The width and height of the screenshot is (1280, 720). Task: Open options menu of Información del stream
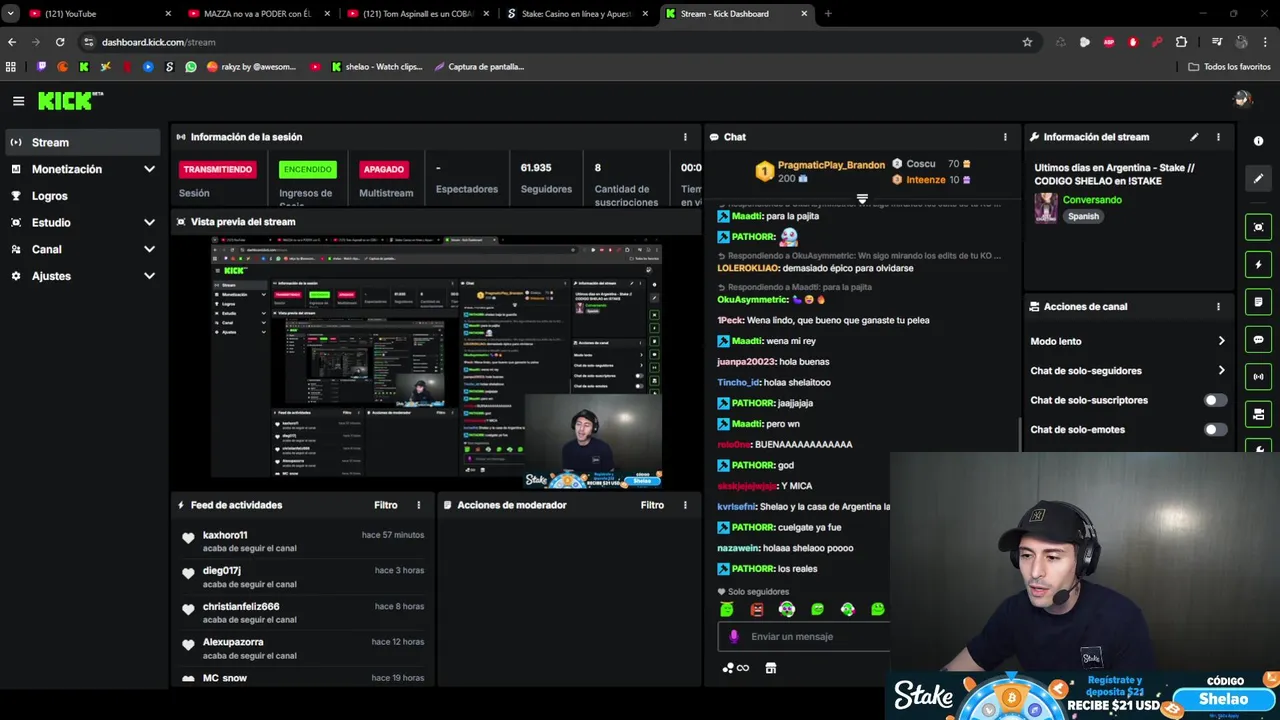(1218, 137)
